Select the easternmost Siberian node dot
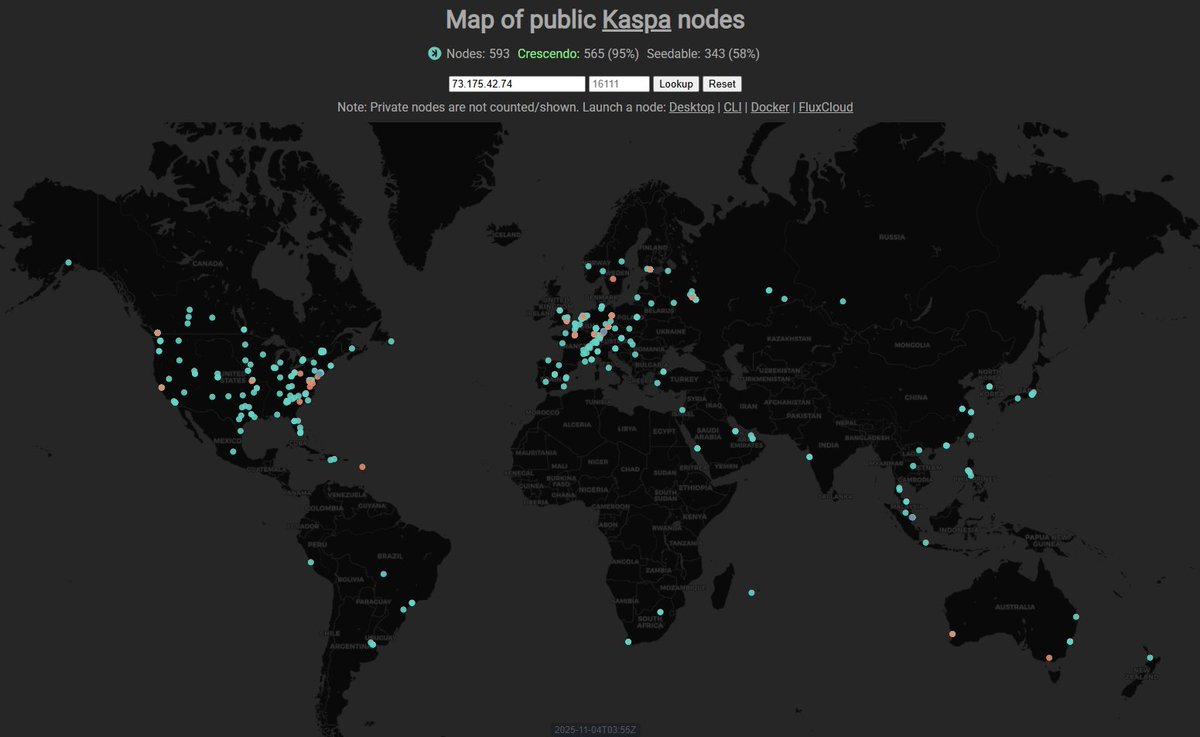The width and height of the screenshot is (1200, 737). (843, 301)
